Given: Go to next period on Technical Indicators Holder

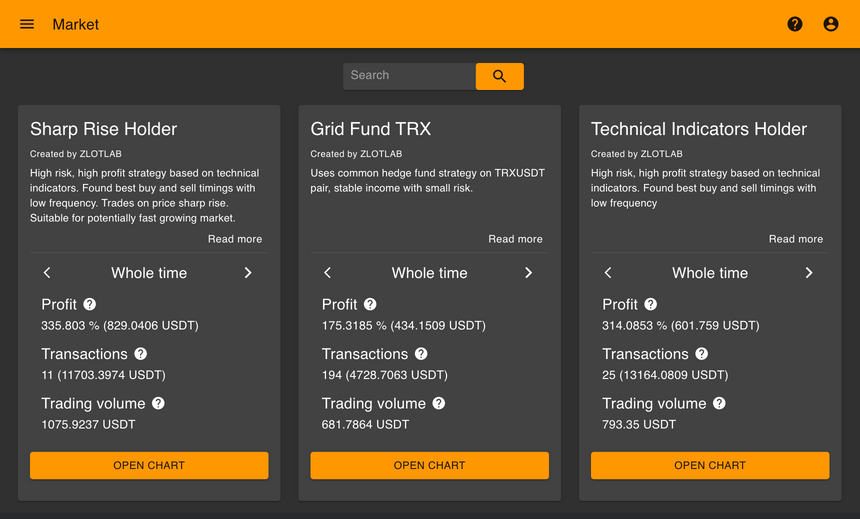Looking at the screenshot, I should (x=809, y=273).
